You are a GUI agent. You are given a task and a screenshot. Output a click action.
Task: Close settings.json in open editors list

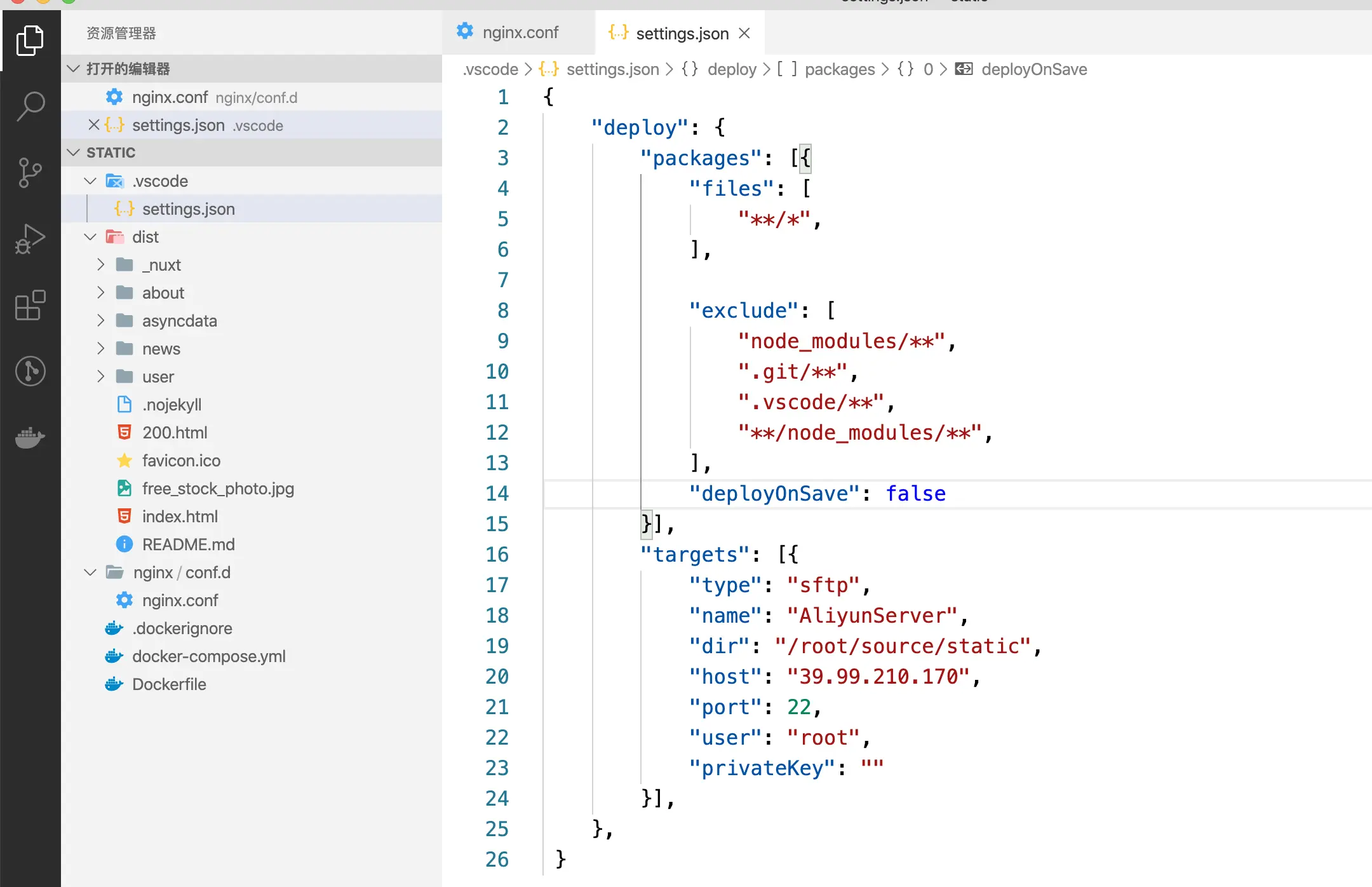pos(94,125)
